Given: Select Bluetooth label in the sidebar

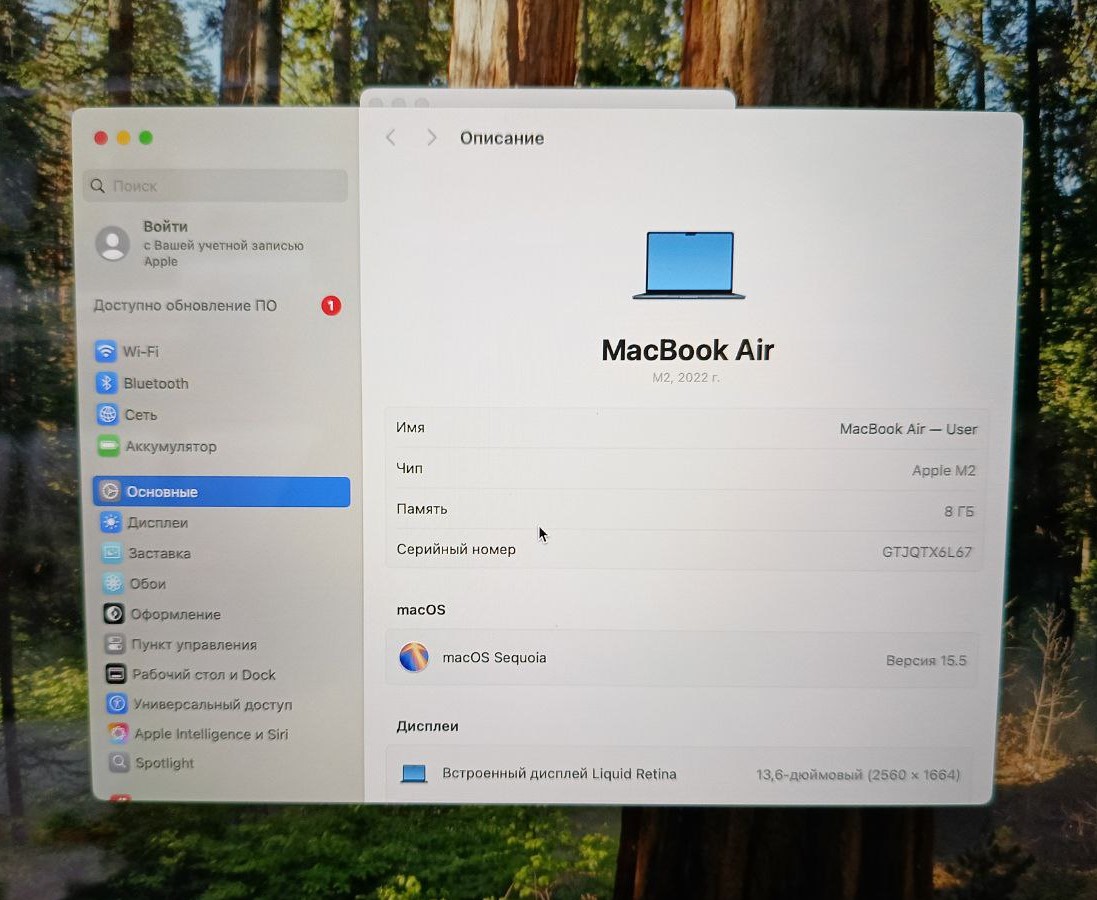Looking at the screenshot, I should [156, 384].
